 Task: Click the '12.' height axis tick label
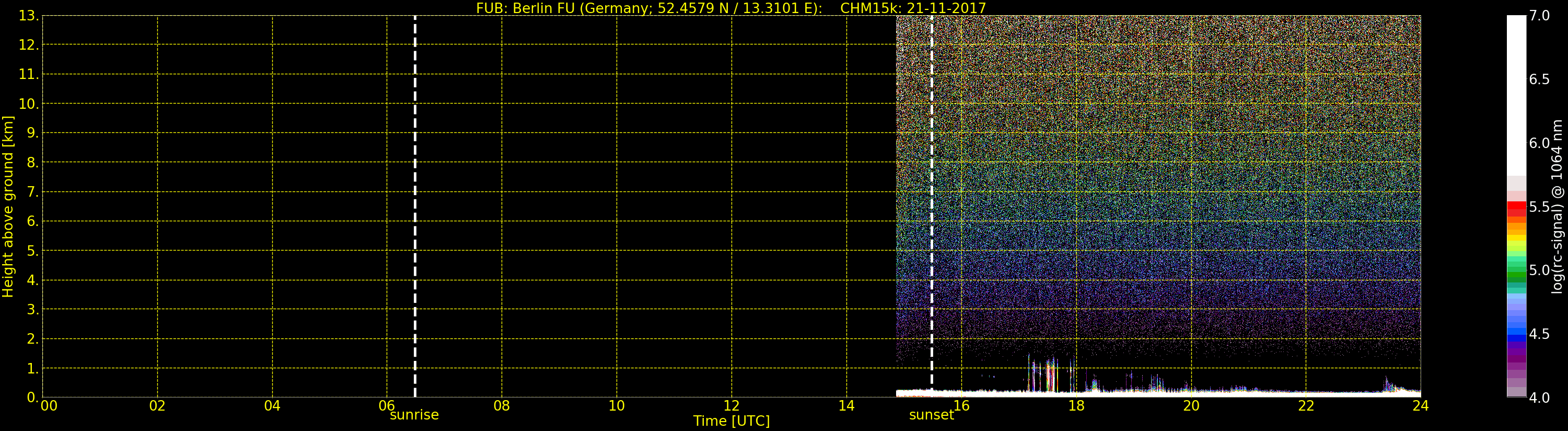29,45
